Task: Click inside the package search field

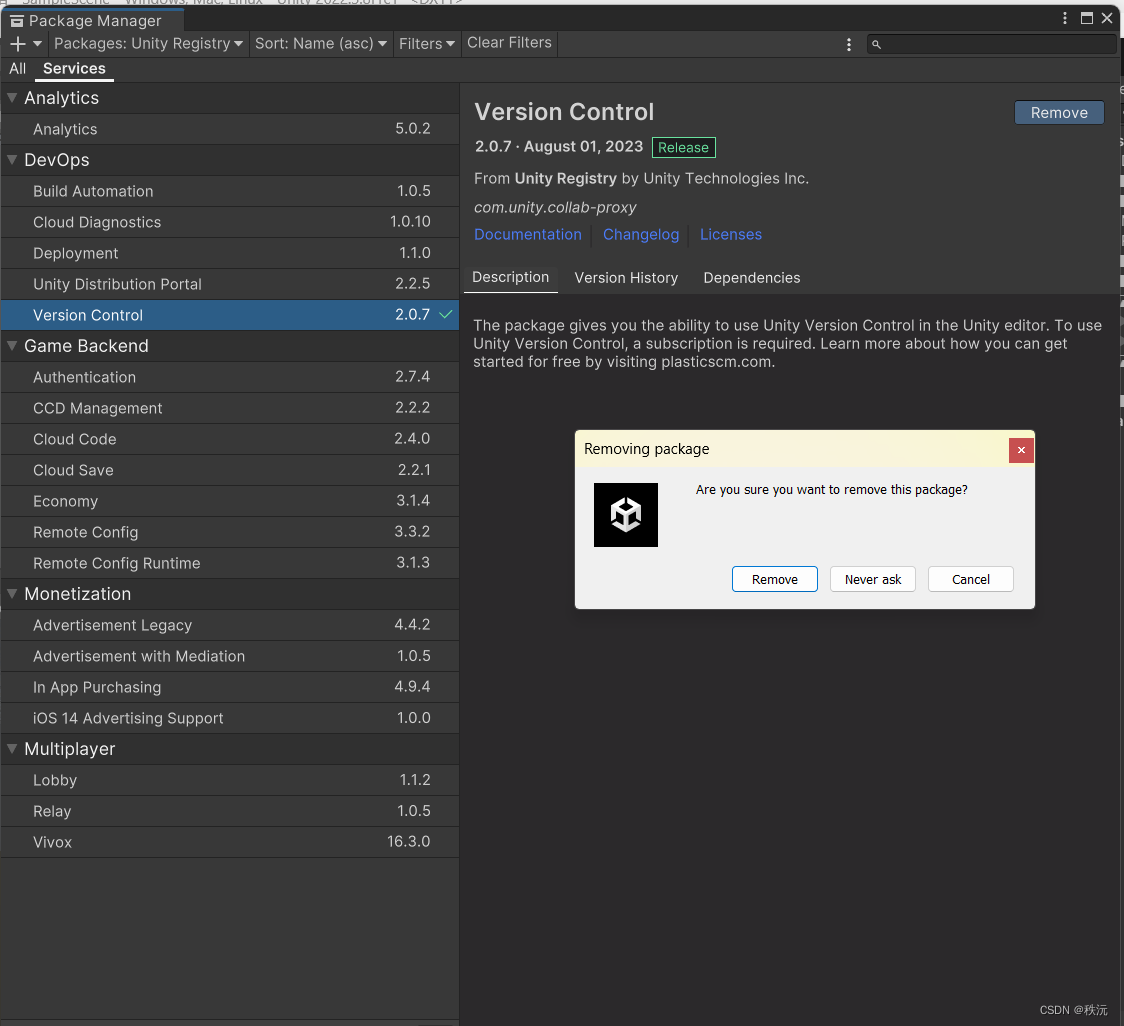Action: (x=990, y=44)
